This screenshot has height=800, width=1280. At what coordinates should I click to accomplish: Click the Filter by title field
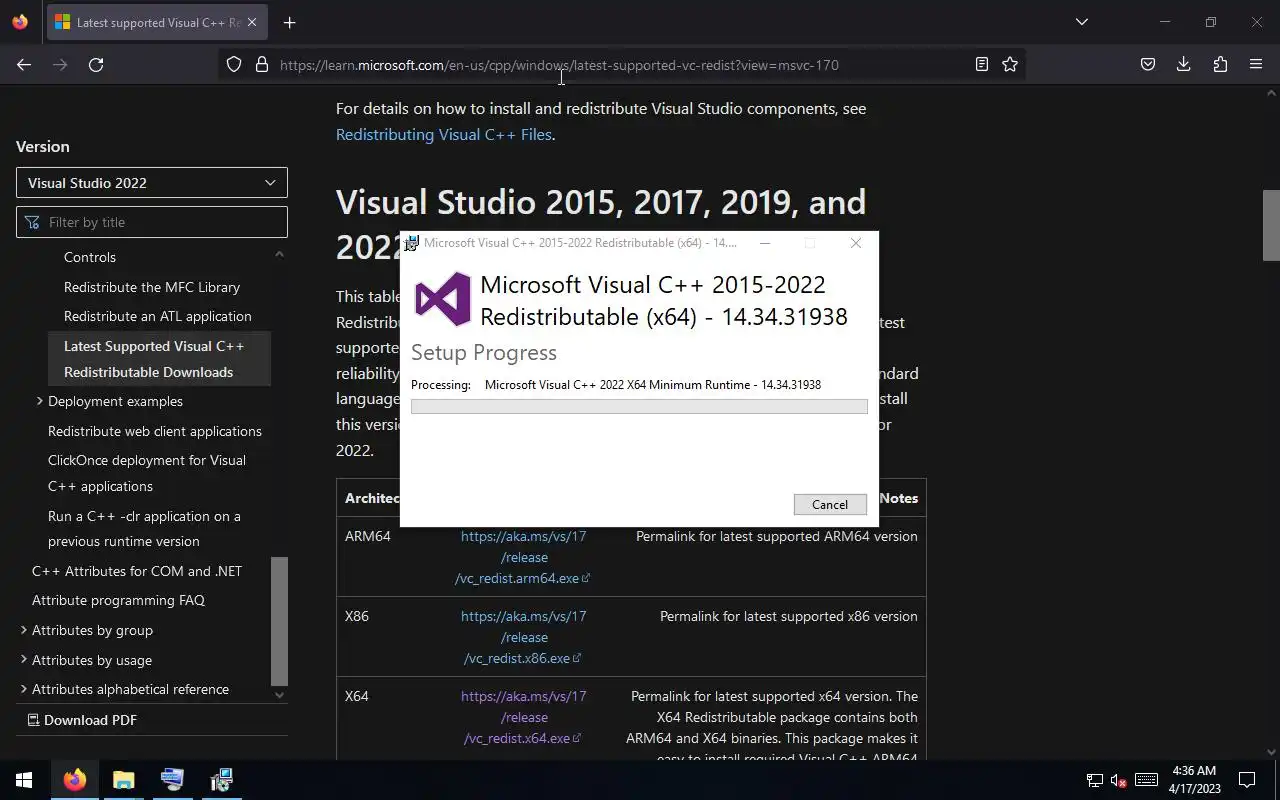[152, 222]
